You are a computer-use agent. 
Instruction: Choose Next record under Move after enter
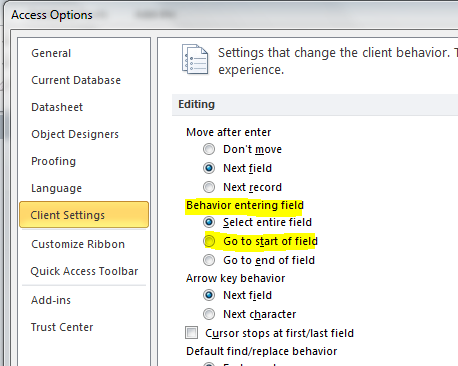pyautogui.click(x=209, y=187)
